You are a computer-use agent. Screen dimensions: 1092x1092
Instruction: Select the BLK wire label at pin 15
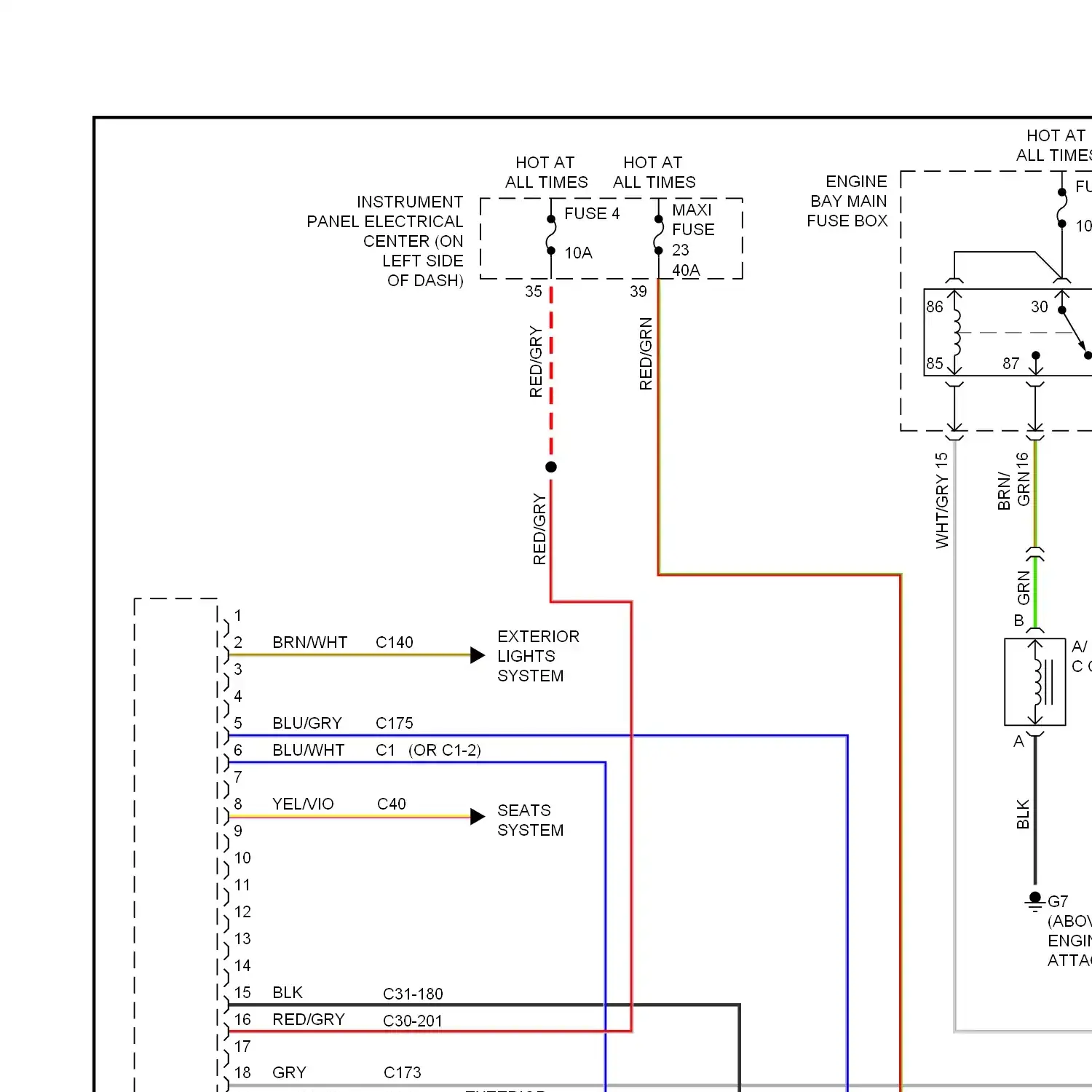click(288, 992)
